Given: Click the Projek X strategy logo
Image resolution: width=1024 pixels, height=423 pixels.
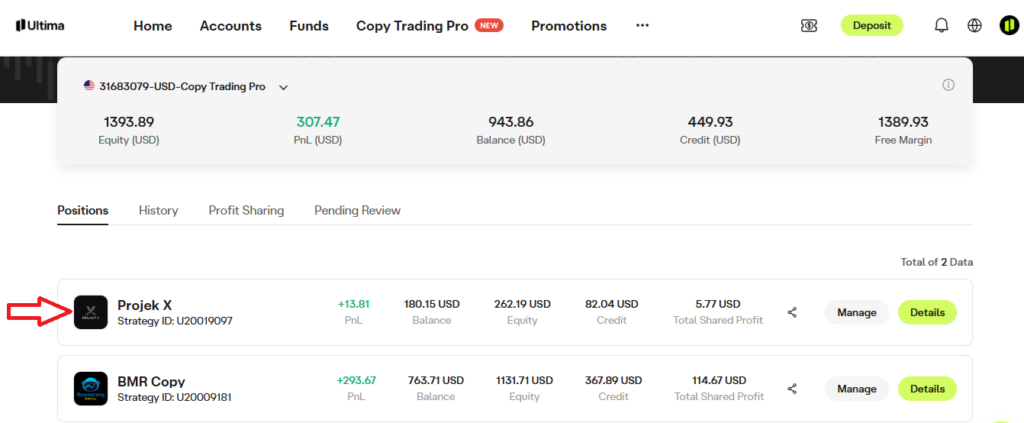Looking at the screenshot, I should 91,312.
